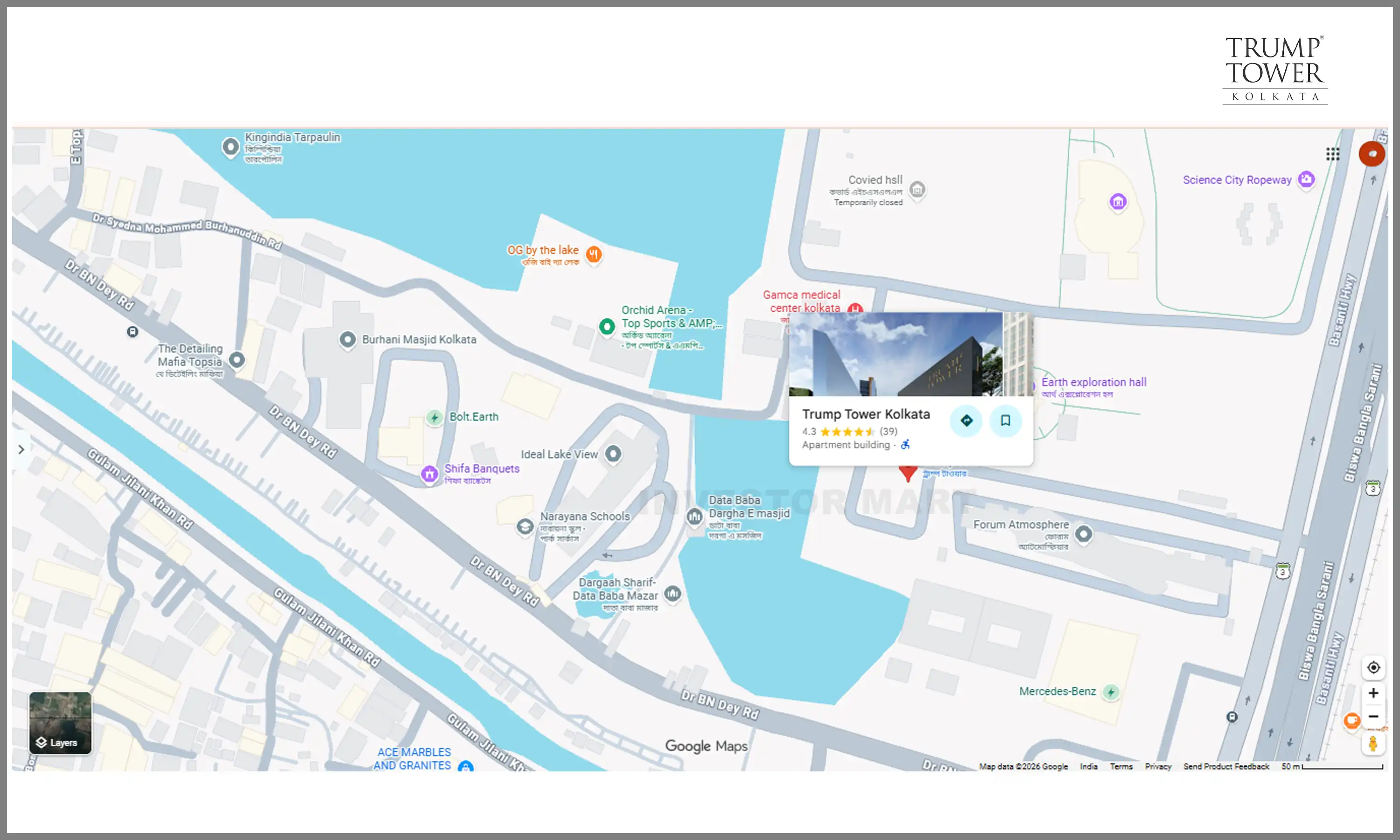
Task: Click the purple museum pin near Science City
Action: [x=1118, y=202]
